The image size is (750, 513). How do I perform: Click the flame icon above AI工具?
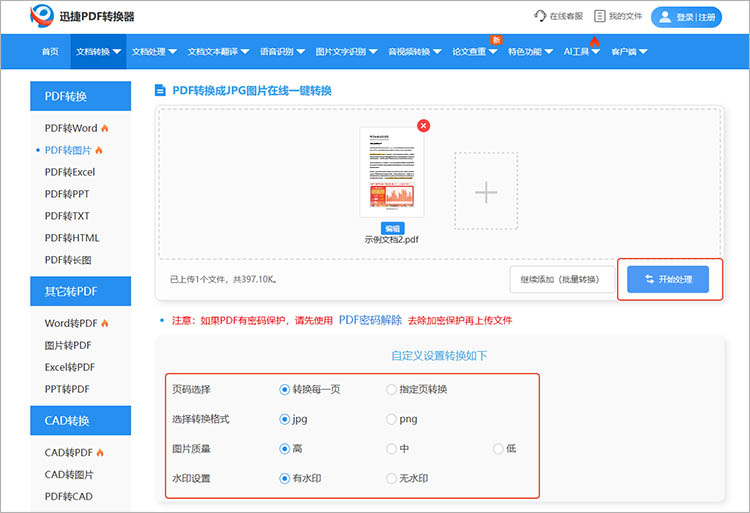(x=595, y=42)
